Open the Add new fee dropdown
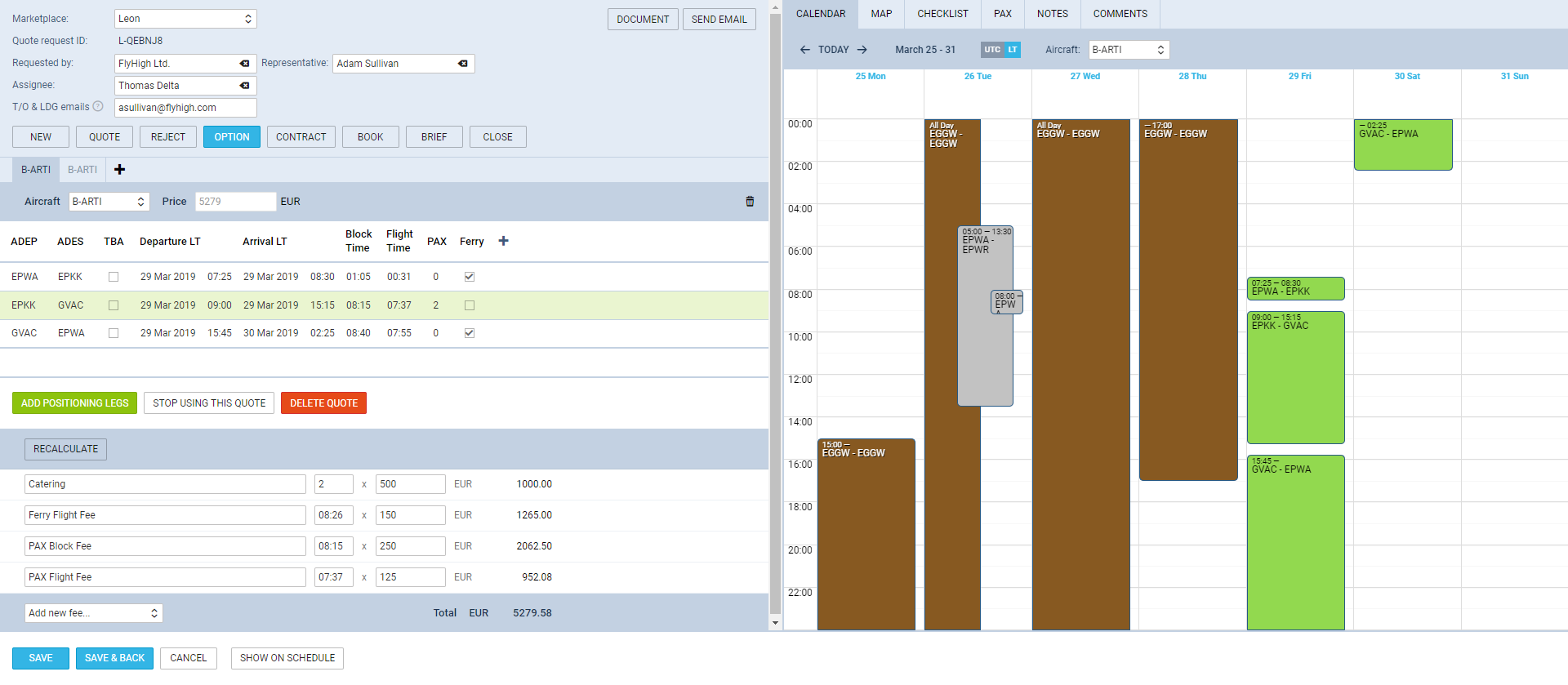The image size is (1568, 685). [x=94, y=613]
